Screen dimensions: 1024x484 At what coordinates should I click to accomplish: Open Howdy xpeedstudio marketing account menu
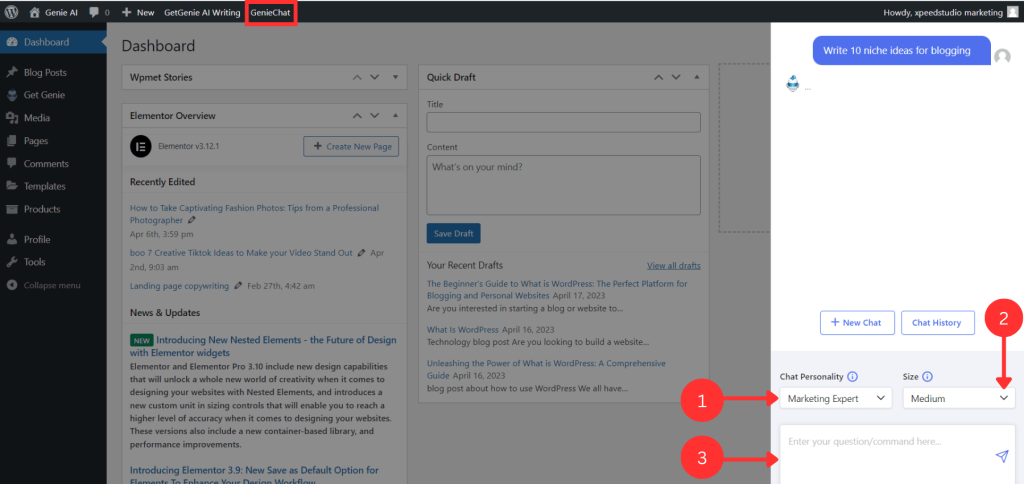(x=942, y=12)
